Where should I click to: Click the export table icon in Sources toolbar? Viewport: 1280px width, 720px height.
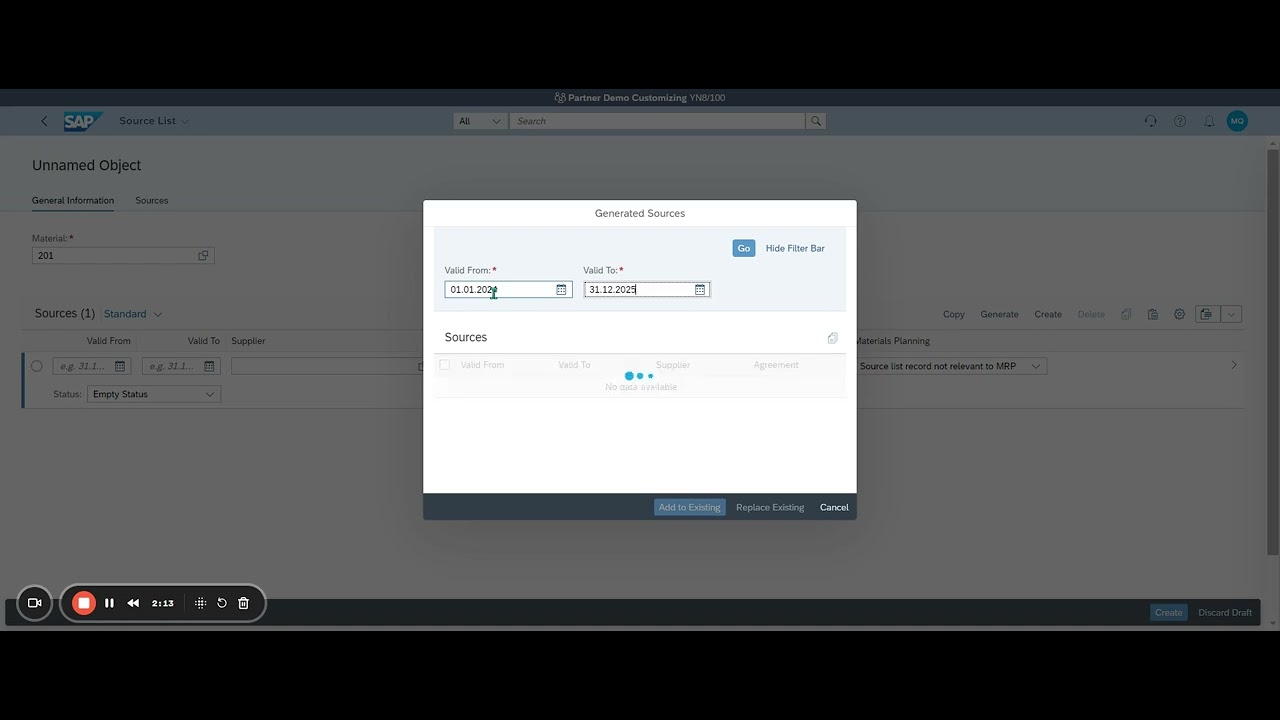[x=1206, y=314]
